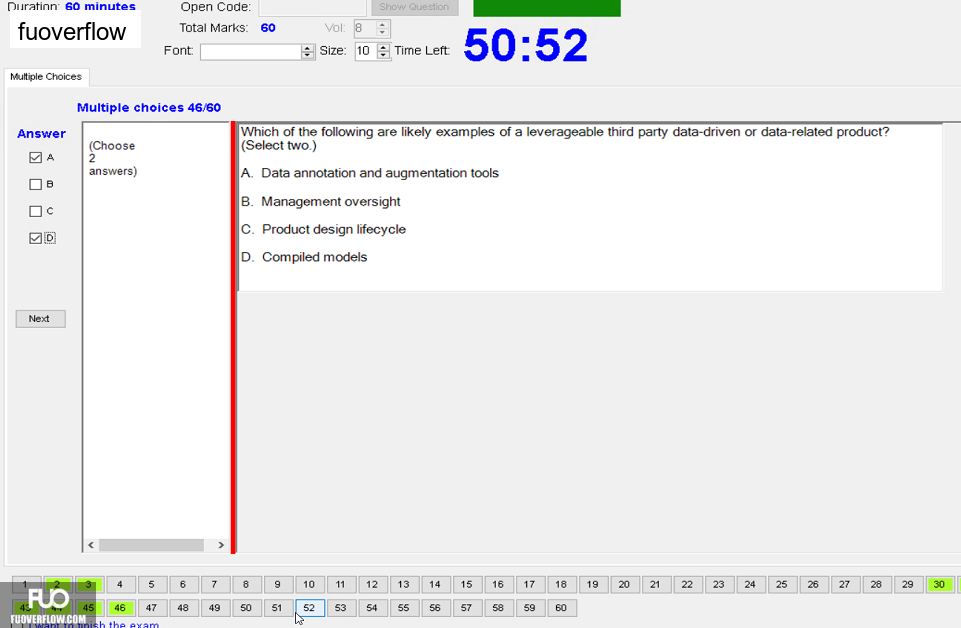Go to question 17
The height and width of the screenshot is (628, 961).
530,584
